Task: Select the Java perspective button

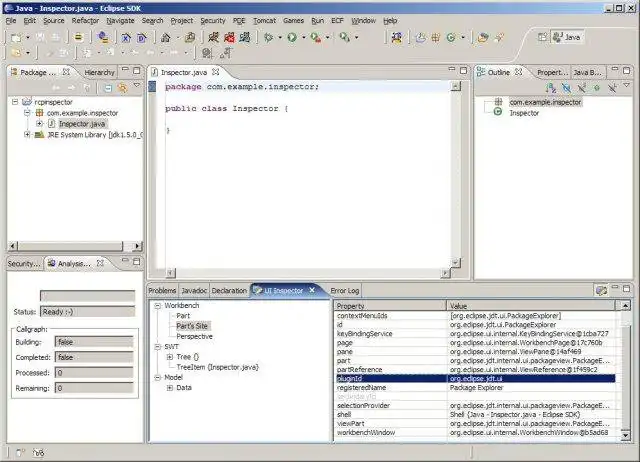Action: click(567, 37)
